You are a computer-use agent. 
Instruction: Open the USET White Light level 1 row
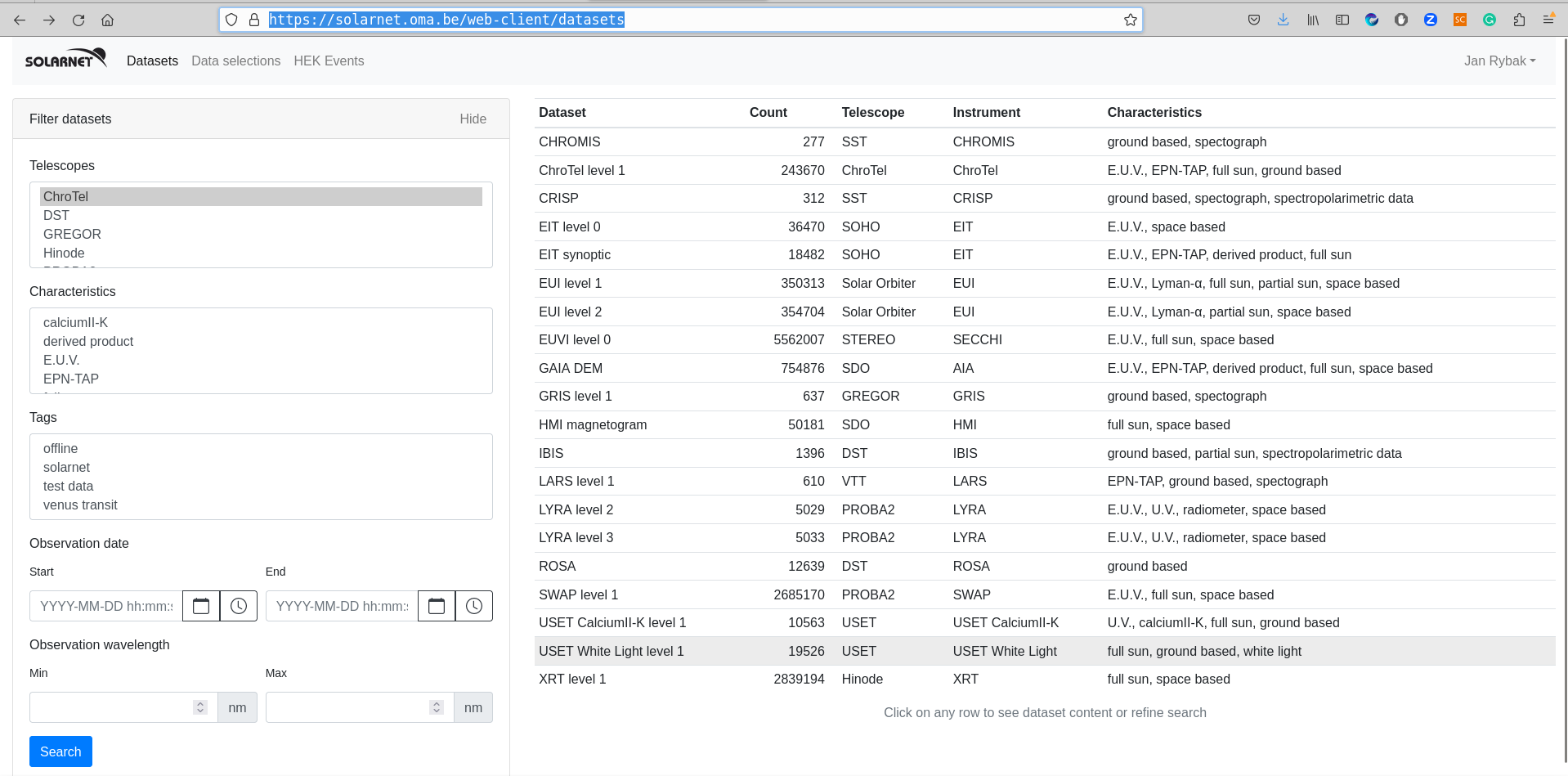click(x=612, y=651)
